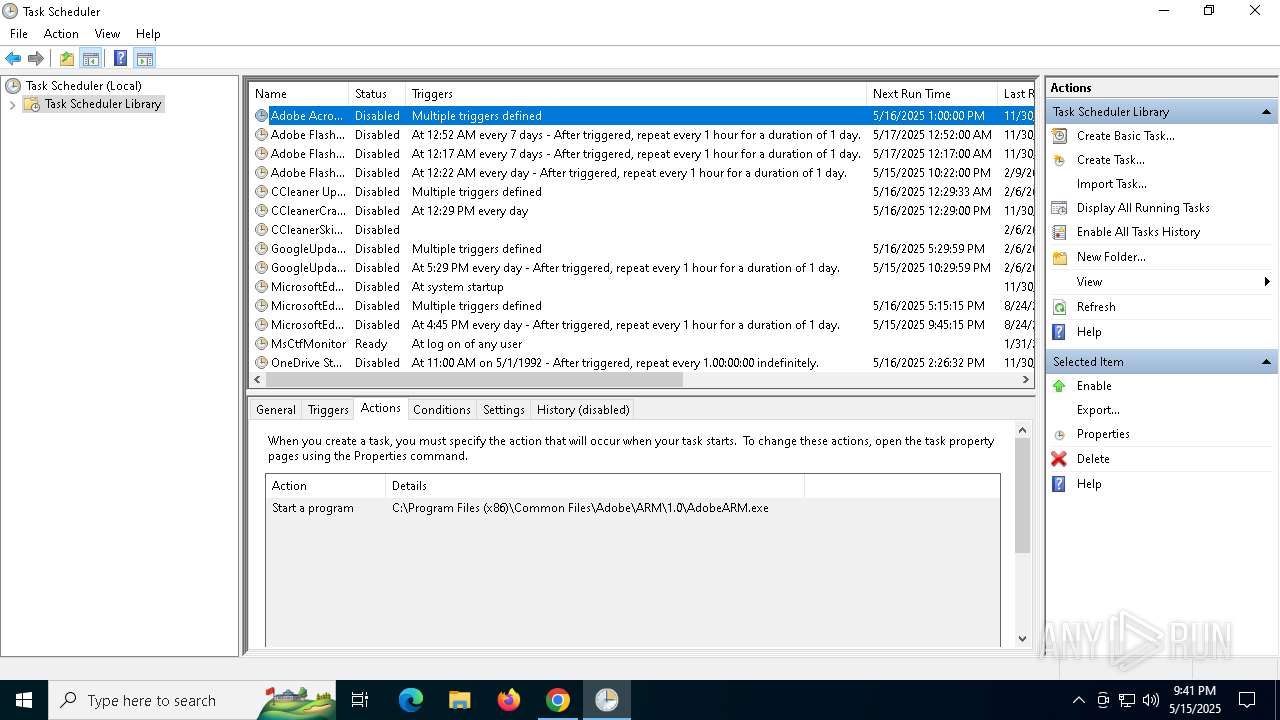This screenshot has width=1280, height=720.
Task: Open the View menu
Action: pos(107,34)
